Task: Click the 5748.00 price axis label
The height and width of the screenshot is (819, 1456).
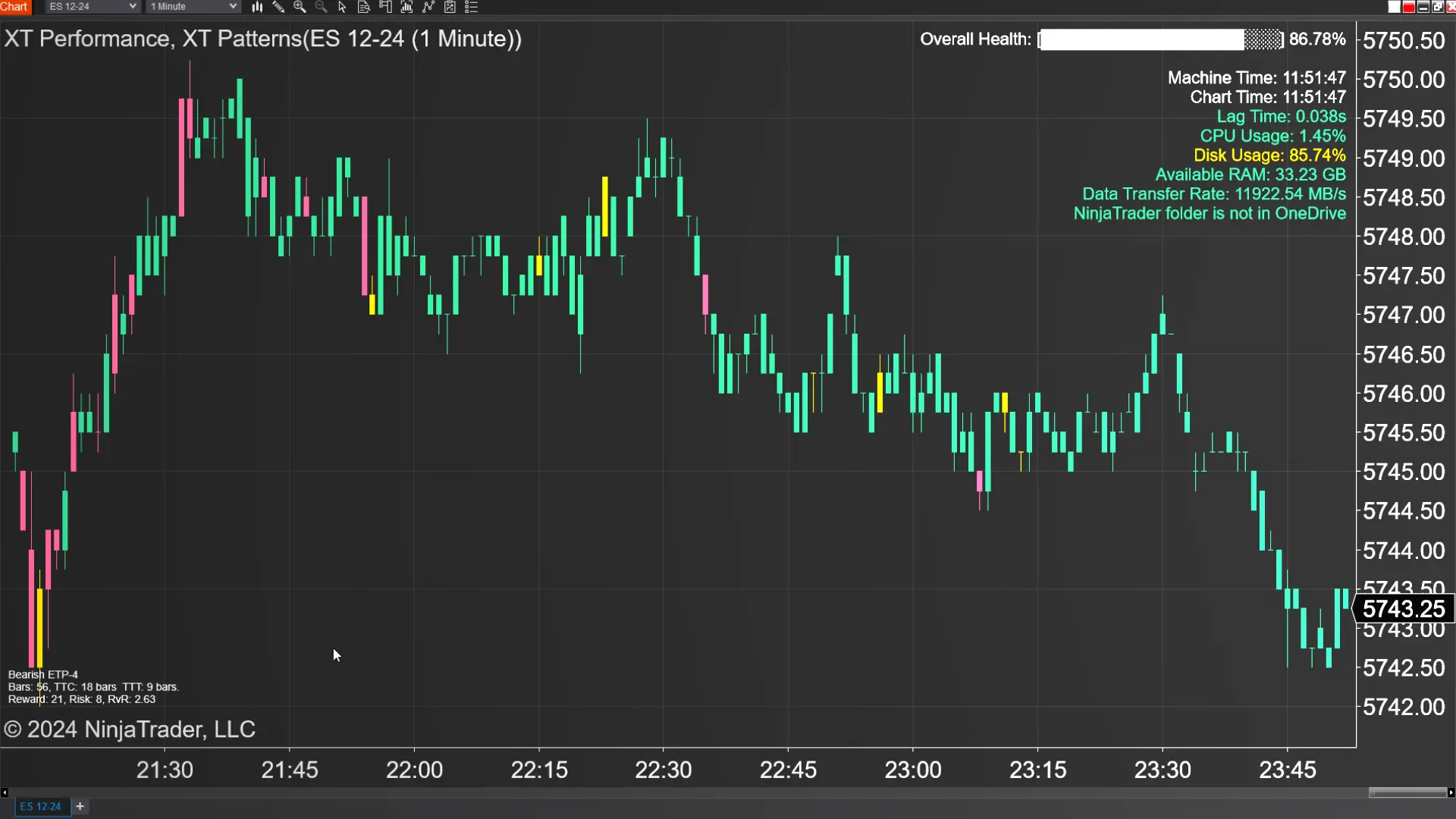Action: tap(1404, 237)
